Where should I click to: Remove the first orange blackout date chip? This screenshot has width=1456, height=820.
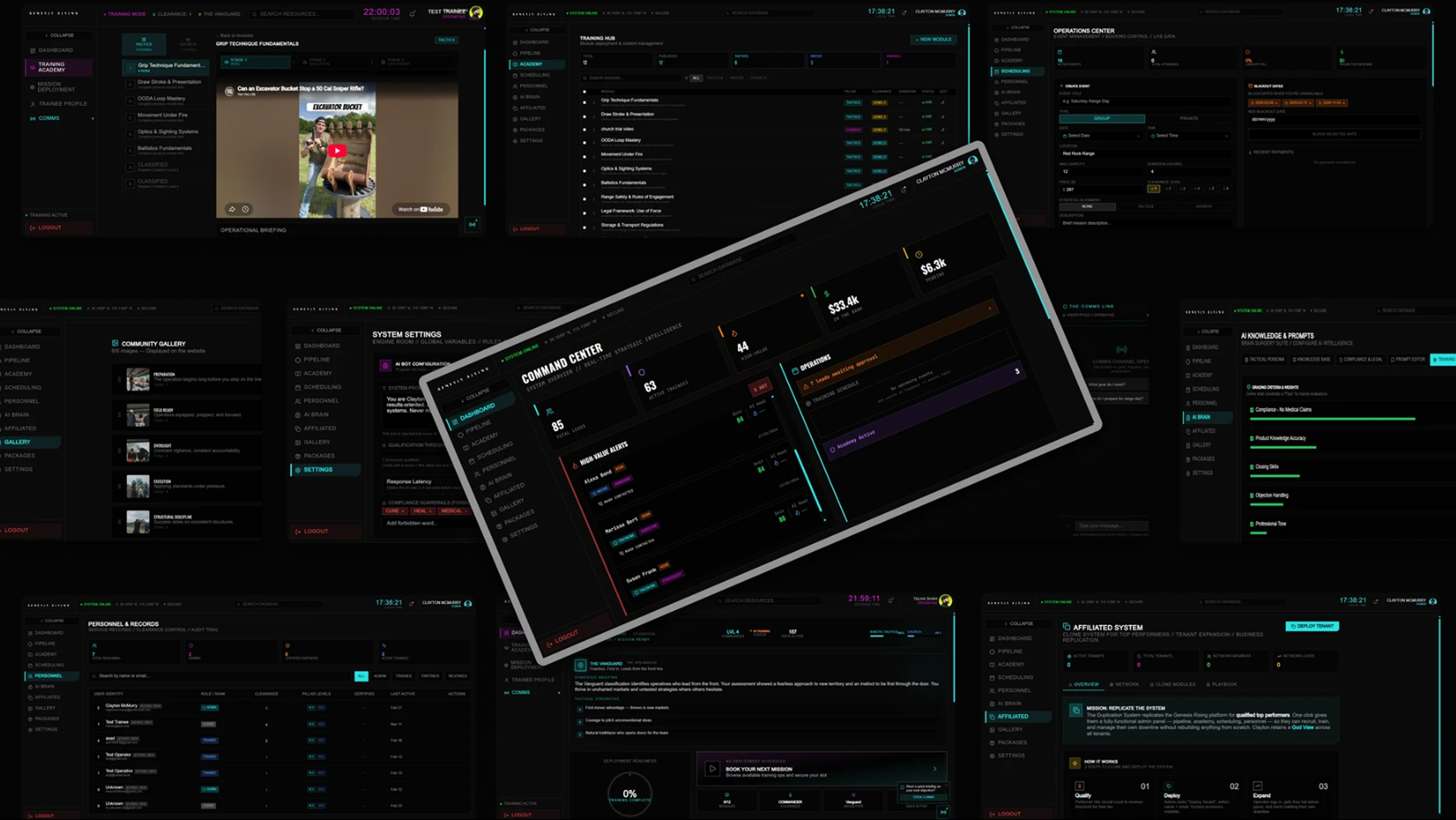(x=1276, y=103)
